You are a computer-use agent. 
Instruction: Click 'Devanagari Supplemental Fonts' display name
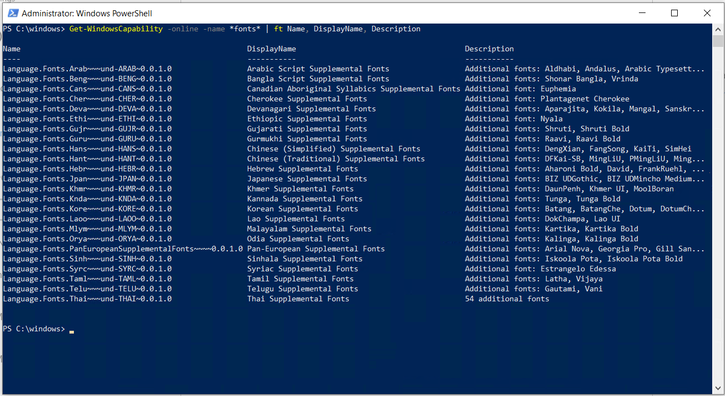coord(311,109)
